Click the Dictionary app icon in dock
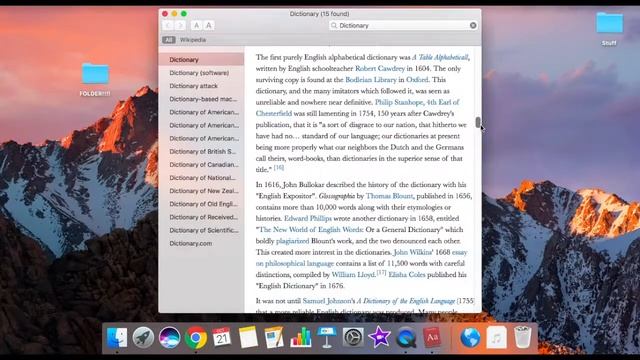 coord(432,338)
